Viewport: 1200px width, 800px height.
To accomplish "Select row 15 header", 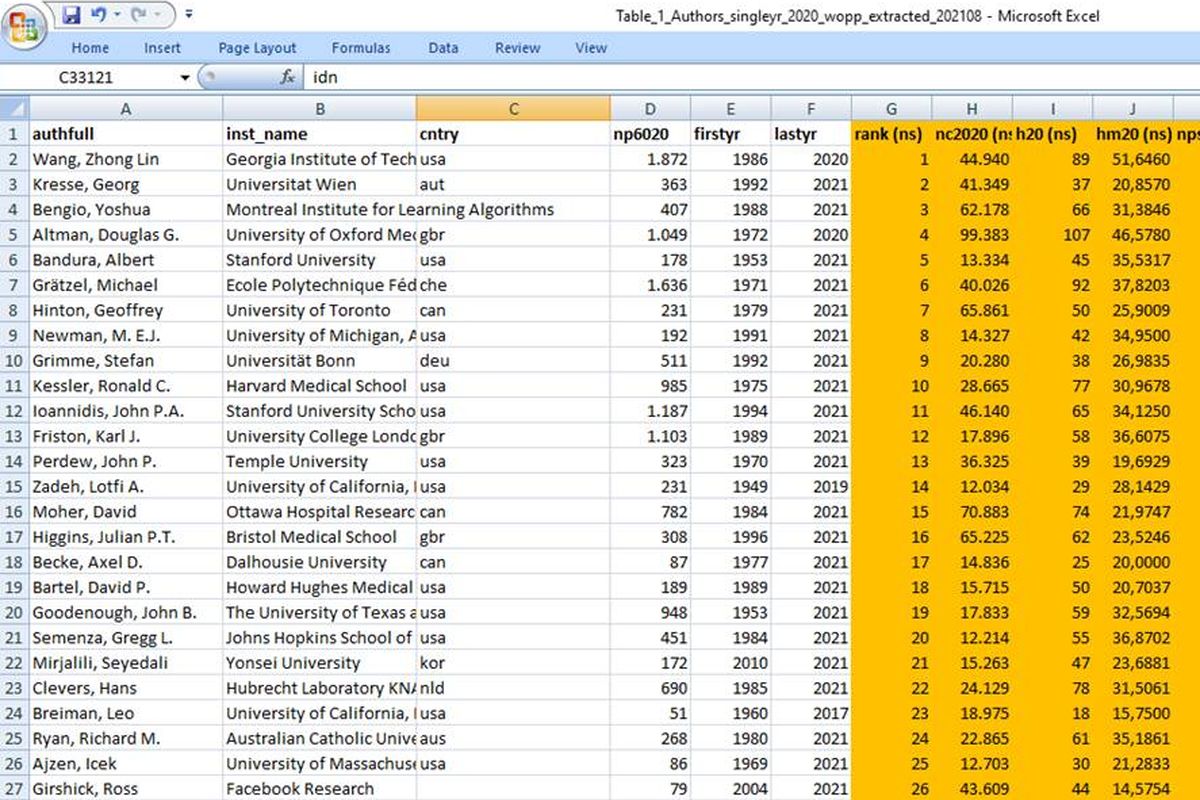I will [12, 487].
